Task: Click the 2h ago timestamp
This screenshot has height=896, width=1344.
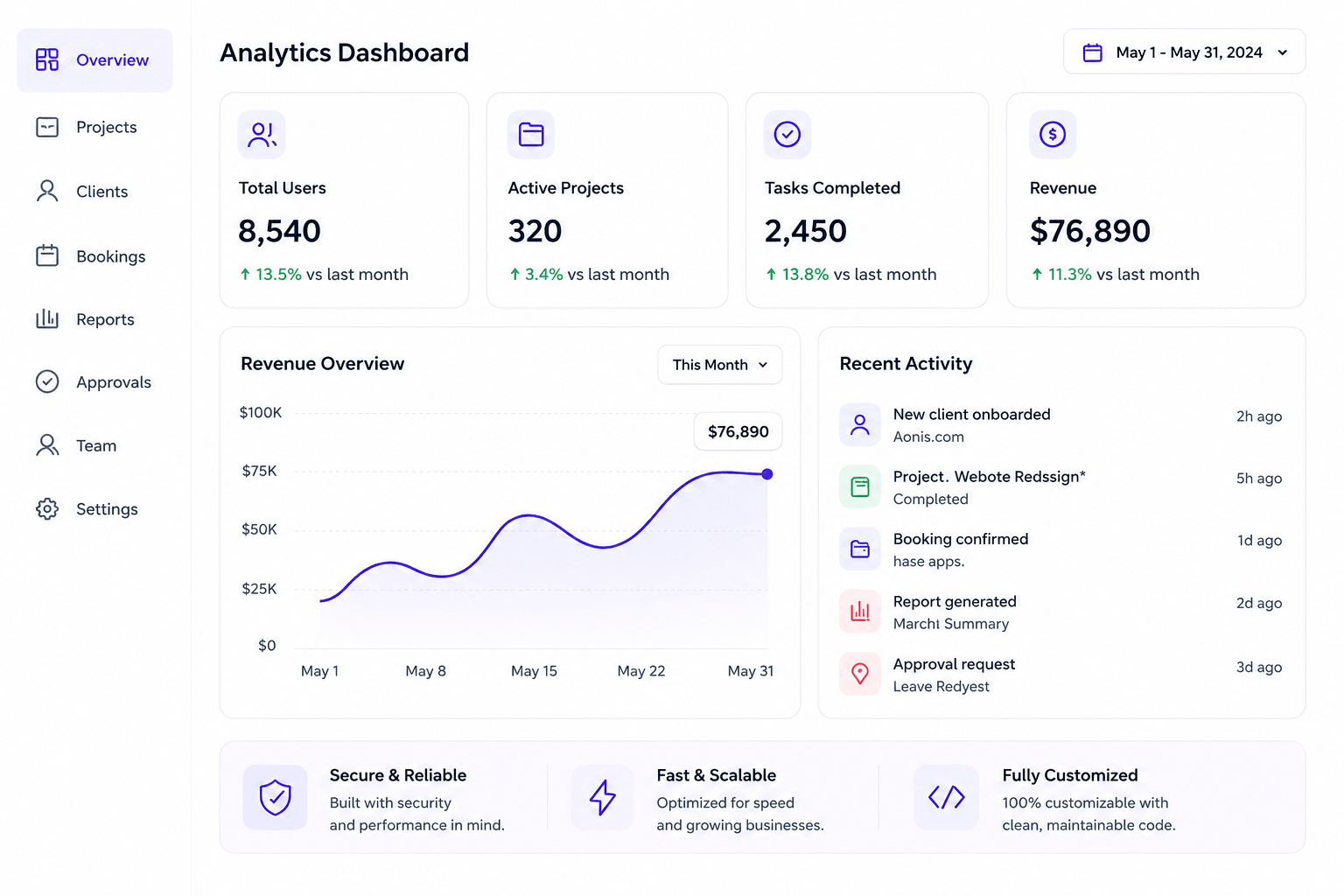Action: pyautogui.click(x=1258, y=416)
